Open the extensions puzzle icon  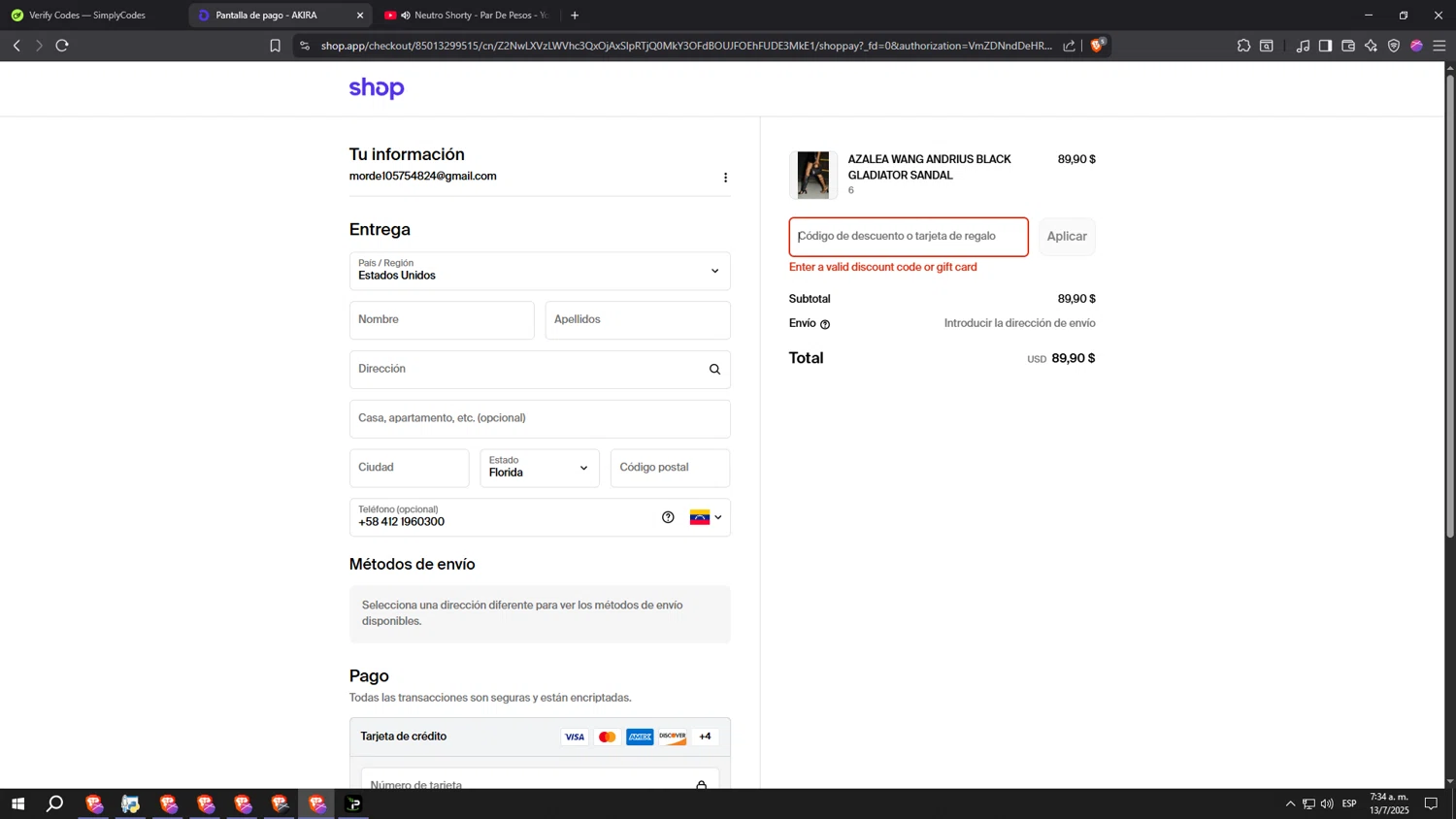[x=1243, y=46]
